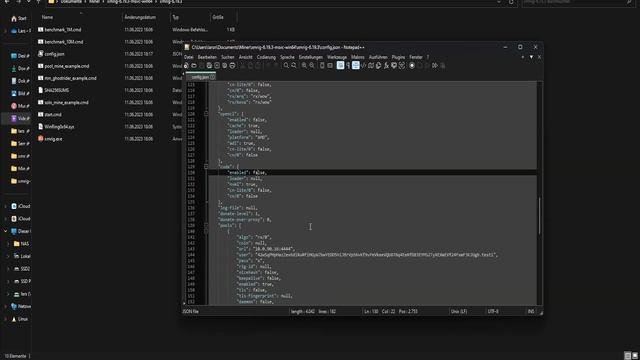Open Musik pinned folder in Explorer sidebar
This screenshot has height=360, width=640.
[20, 106]
